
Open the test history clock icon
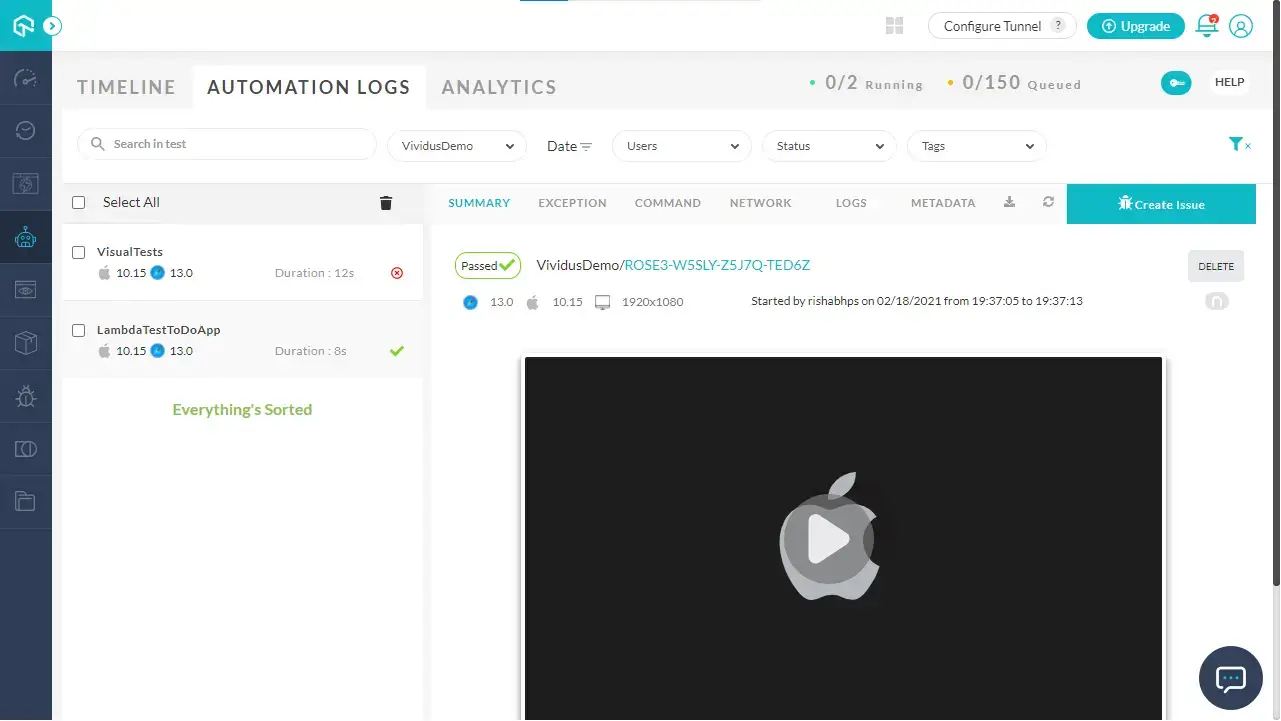[x=25, y=130]
